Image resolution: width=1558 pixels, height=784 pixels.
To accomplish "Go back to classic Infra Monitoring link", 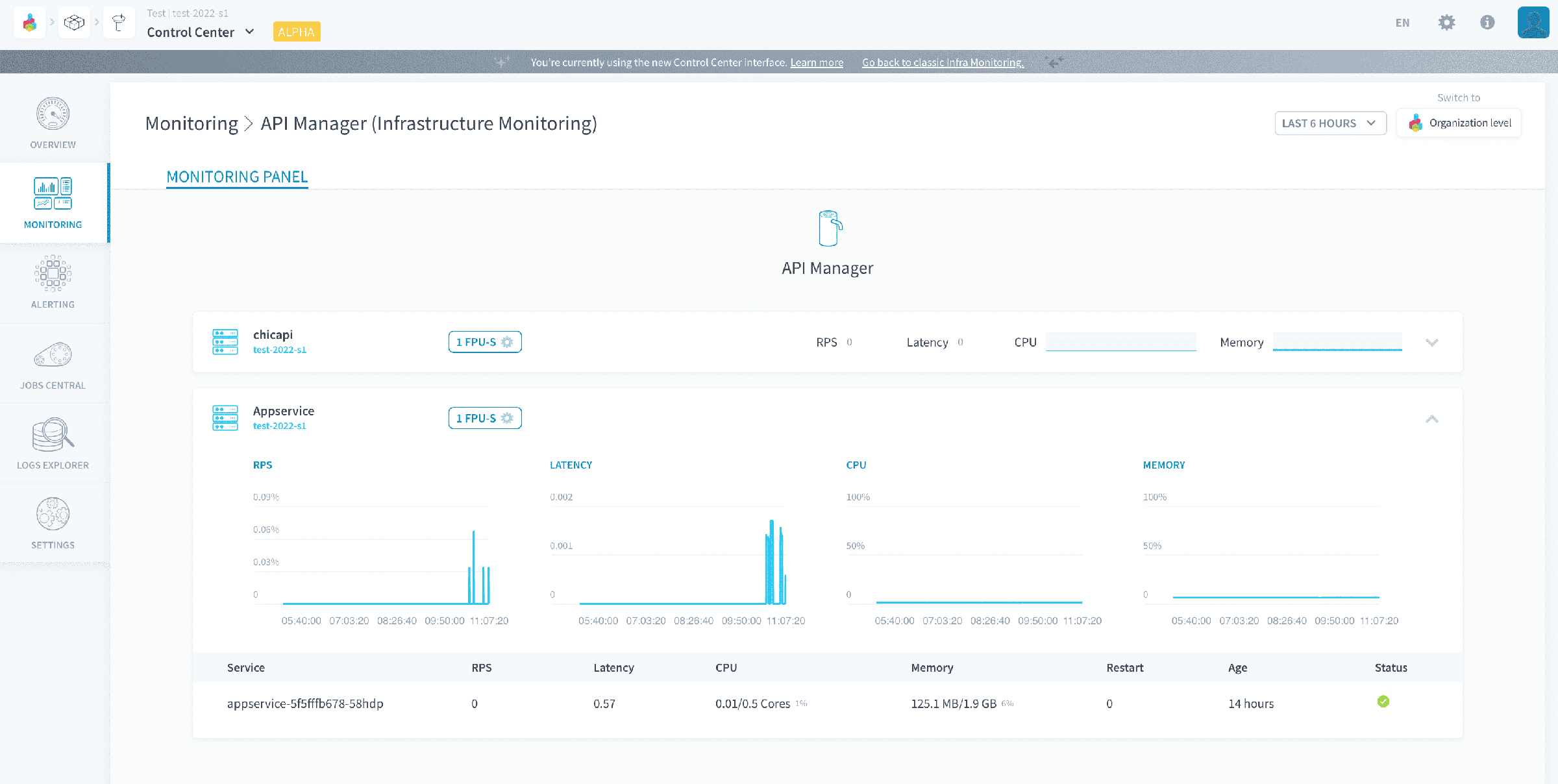I will (943, 62).
